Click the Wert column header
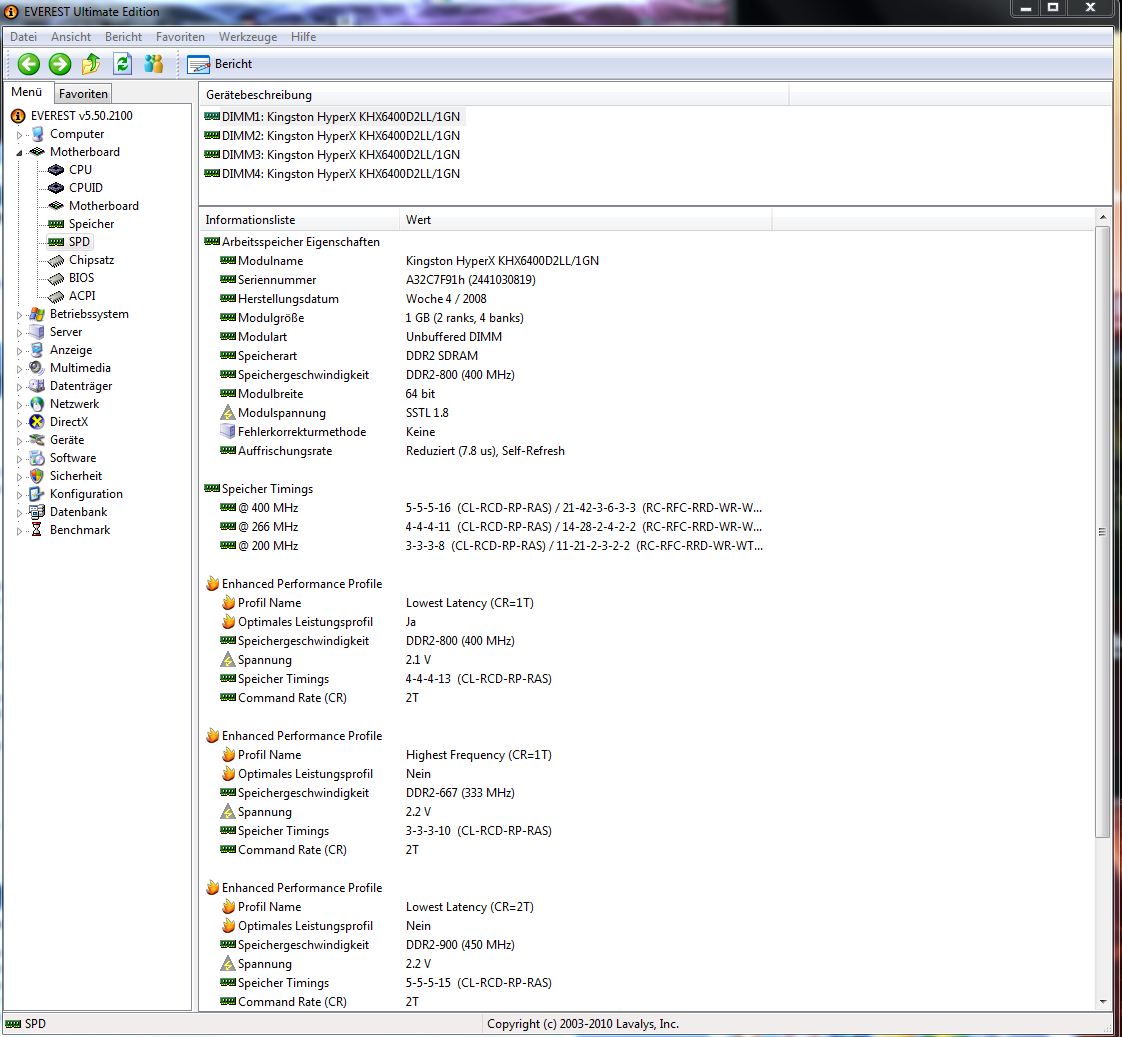The image size is (1122, 1037). [585, 220]
